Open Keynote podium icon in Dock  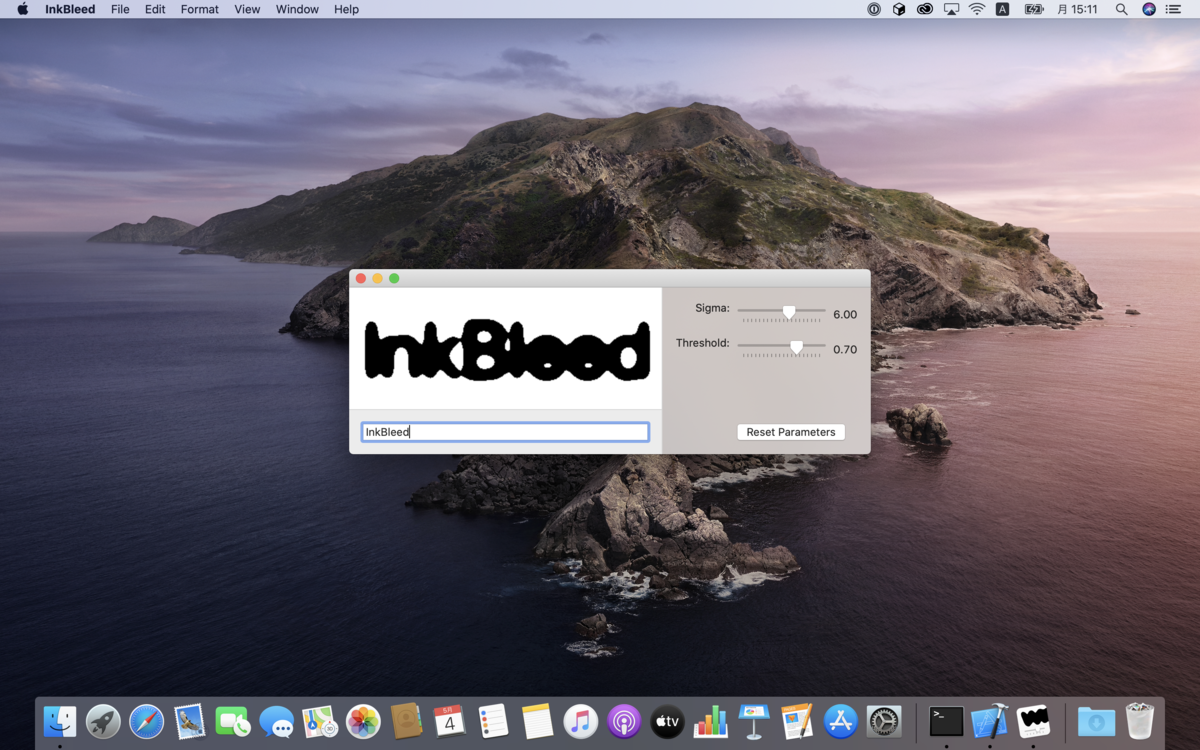754,721
